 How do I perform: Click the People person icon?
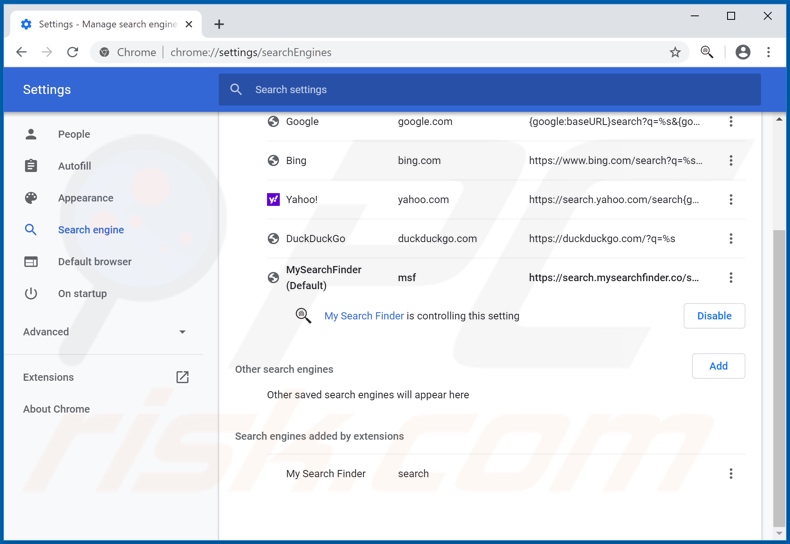[x=31, y=134]
